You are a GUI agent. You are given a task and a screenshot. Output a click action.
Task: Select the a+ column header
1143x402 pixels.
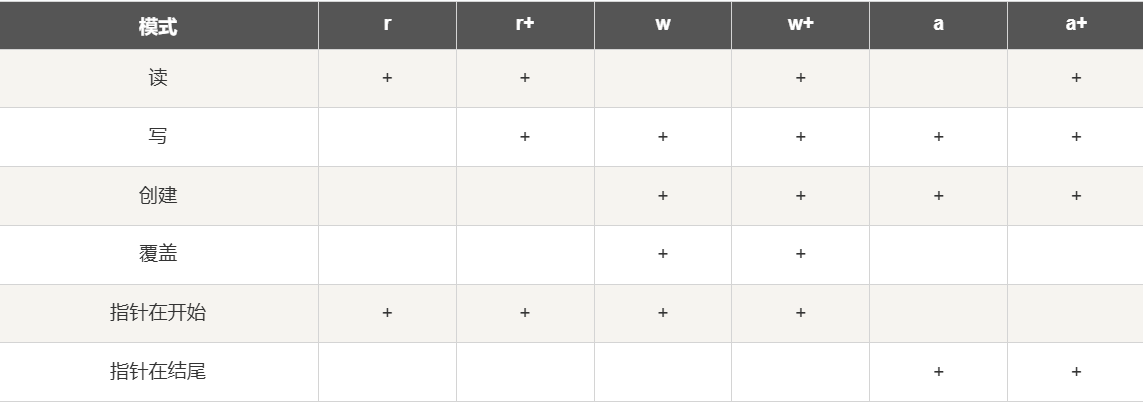pos(1076,24)
